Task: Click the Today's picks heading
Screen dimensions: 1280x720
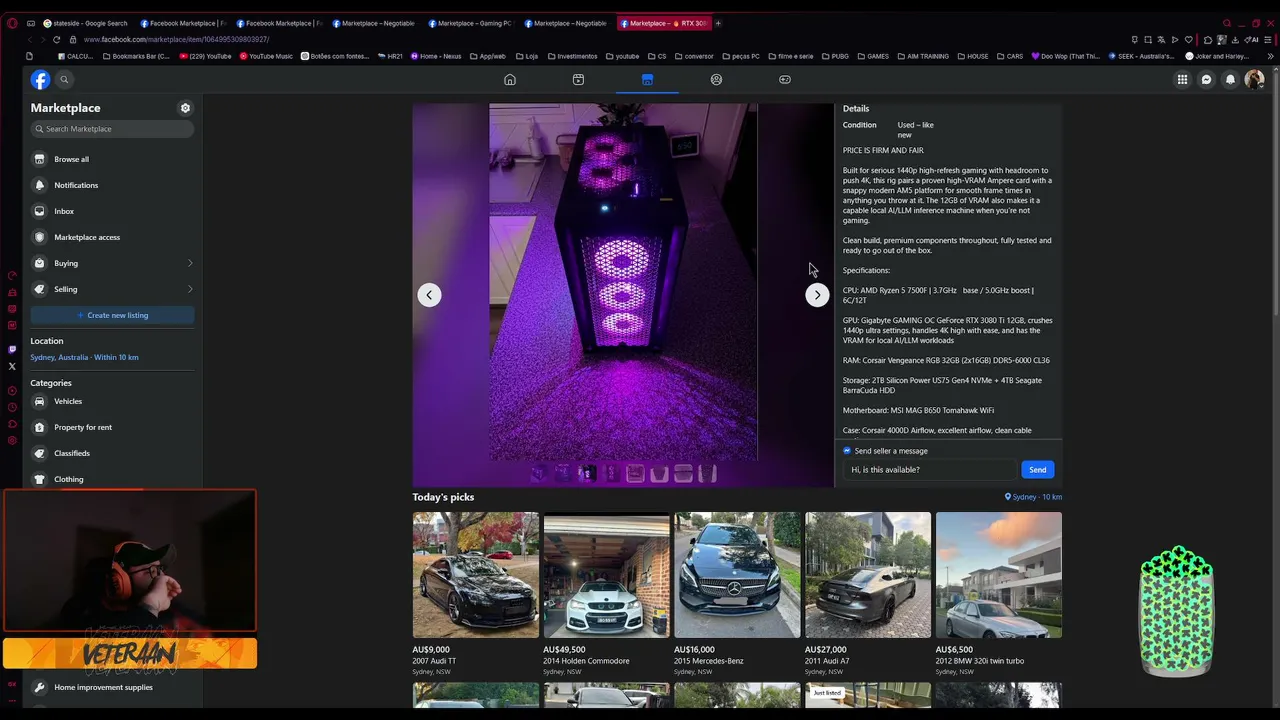Action: [x=443, y=497]
